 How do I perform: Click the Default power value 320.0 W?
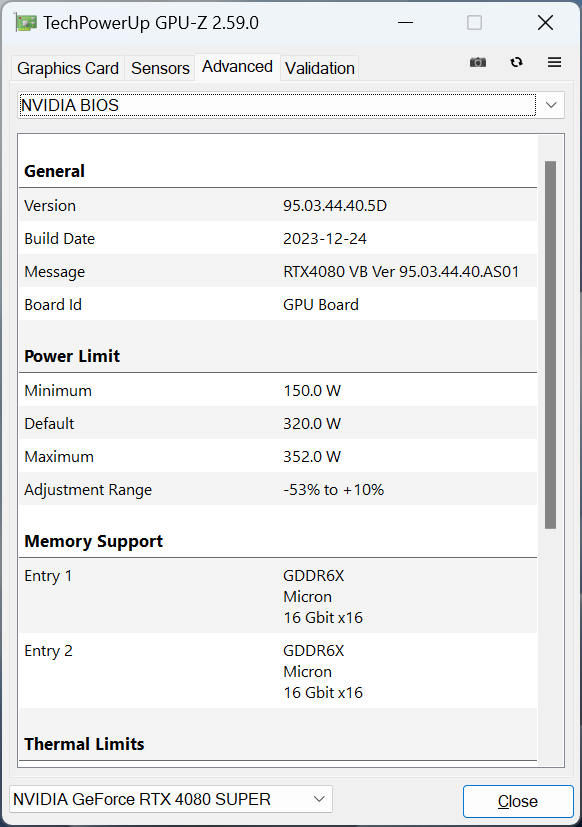(312, 424)
